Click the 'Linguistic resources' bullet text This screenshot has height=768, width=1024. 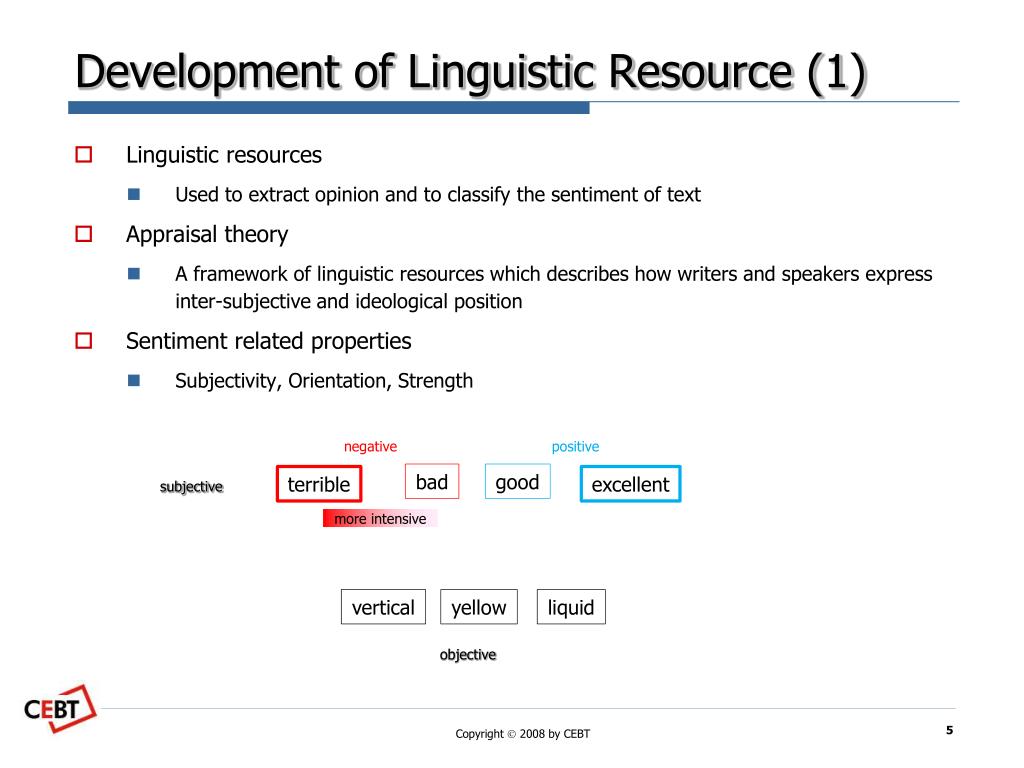[x=224, y=155]
